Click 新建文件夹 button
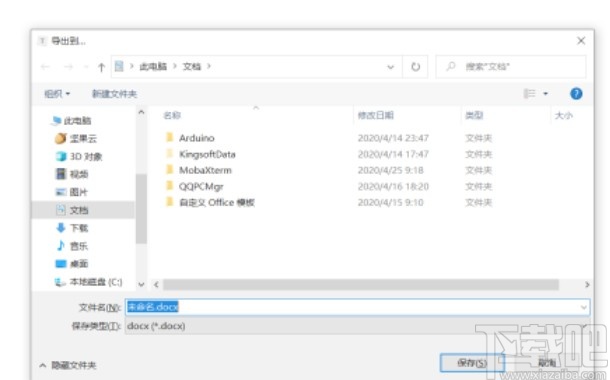This screenshot has height=380, width=610. pyautogui.click(x=114, y=94)
